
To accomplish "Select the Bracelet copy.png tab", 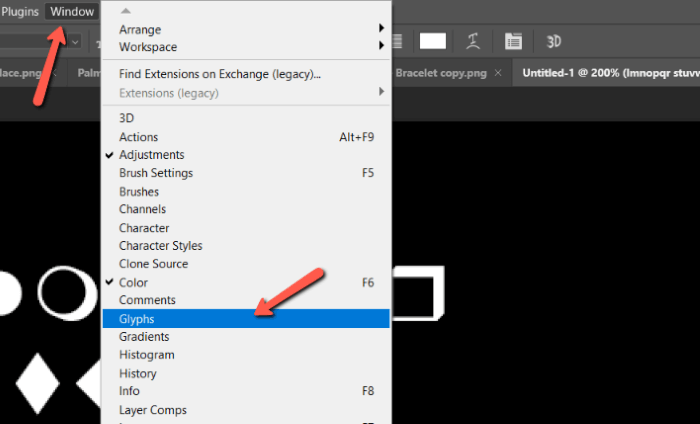I will pos(438,73).
